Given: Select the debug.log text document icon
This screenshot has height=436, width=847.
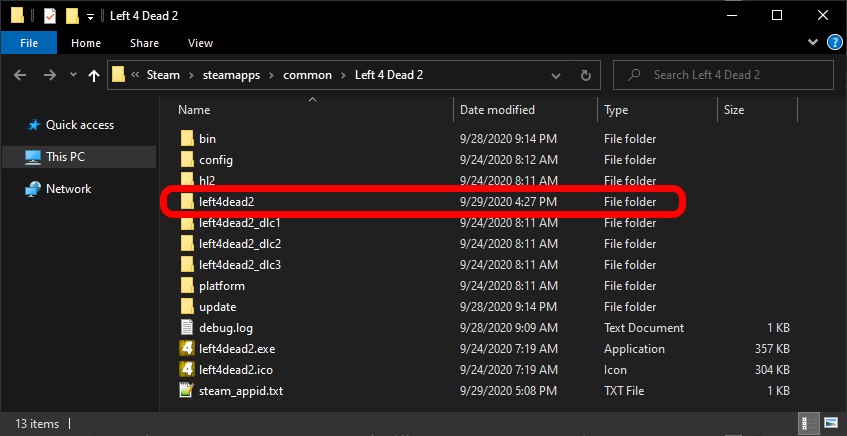Looking at the screenshot, I should [186, 328].
